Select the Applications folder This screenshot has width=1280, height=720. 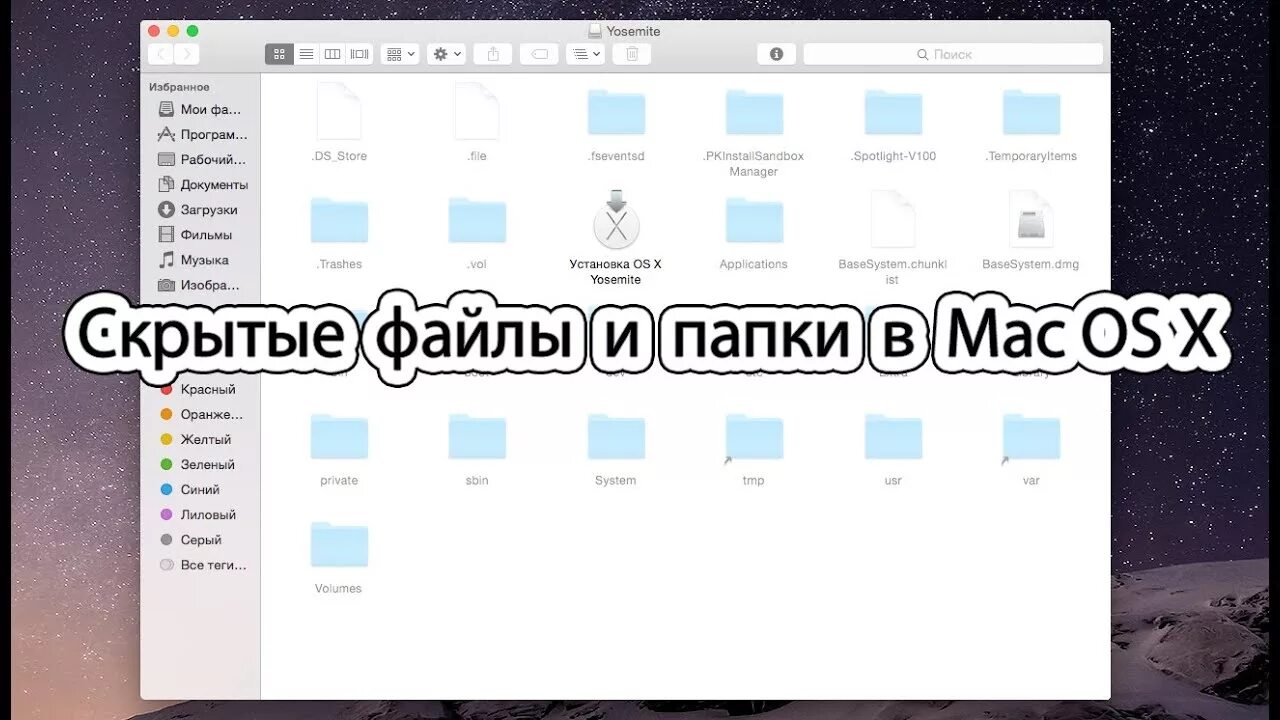click(x=754, y=220)
